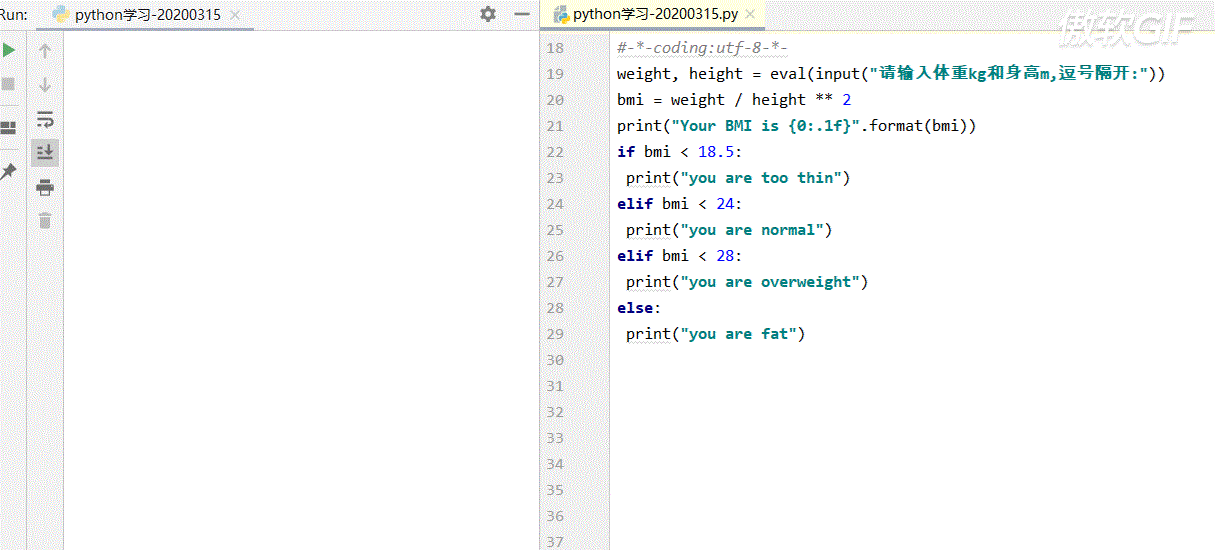Viewport: 1215px width, 550px height.
Task: Toggle soft-wrap in the Run console
Action: [45, 120]
